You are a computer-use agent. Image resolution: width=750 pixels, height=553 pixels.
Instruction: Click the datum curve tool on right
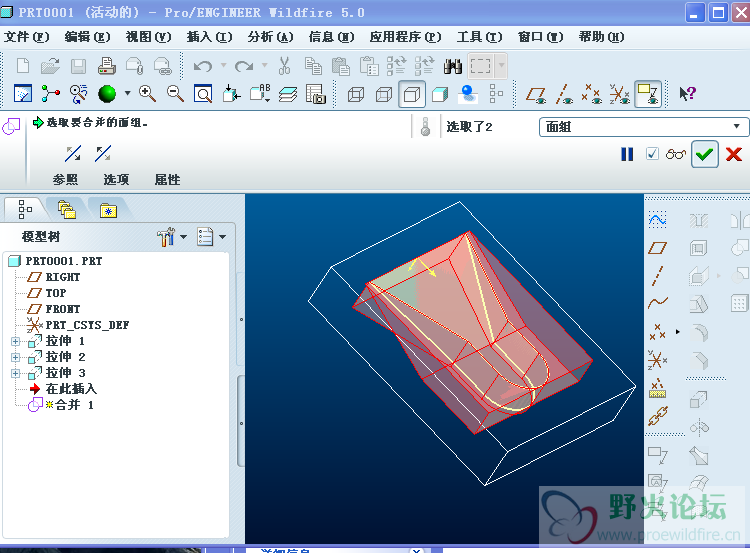point(658,303)
